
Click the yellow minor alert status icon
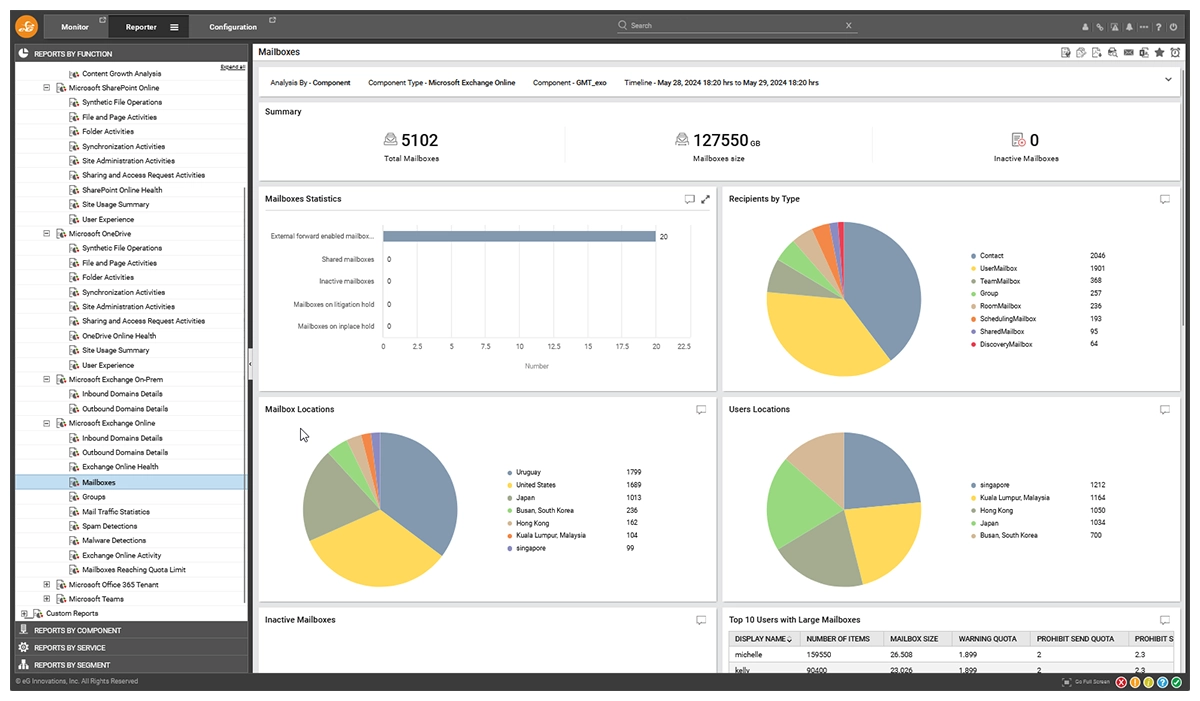click(x=1149, y=682)
